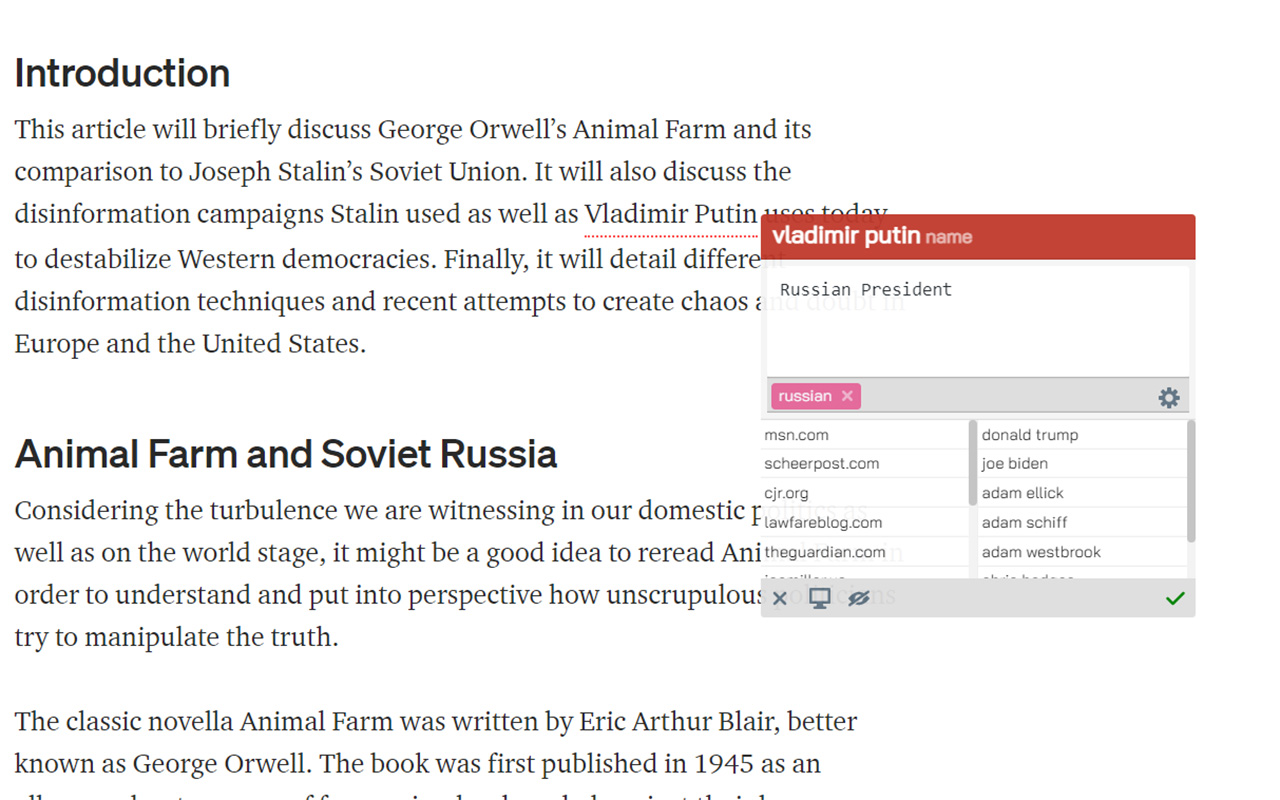1280x800 pixels.
Task: Open annotation settings gear icon
Action: (1169, 398)
